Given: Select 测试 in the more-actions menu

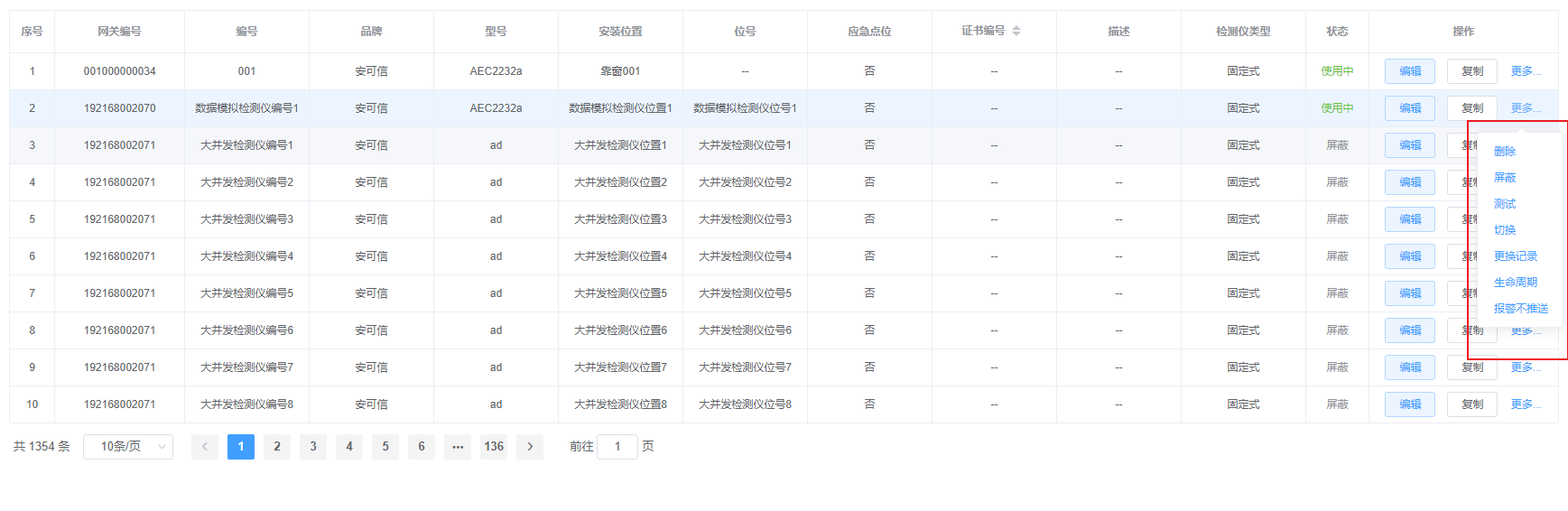Looking at the screenshot, I should point(1505,204).
